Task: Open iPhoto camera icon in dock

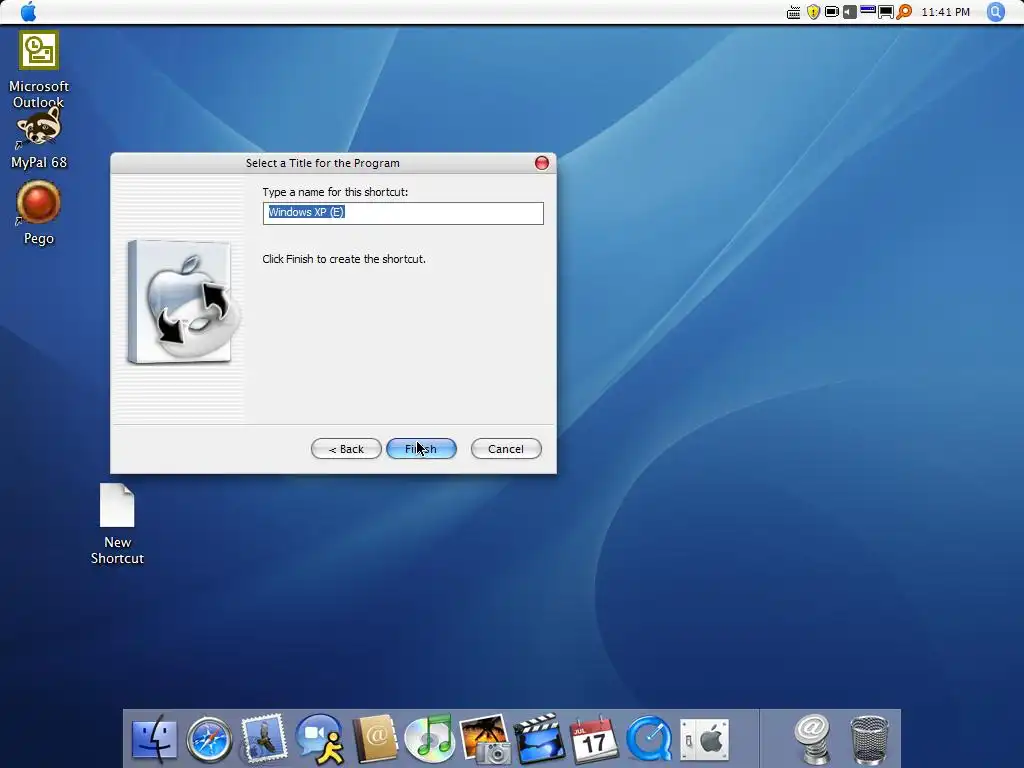Action: [485, 739]
